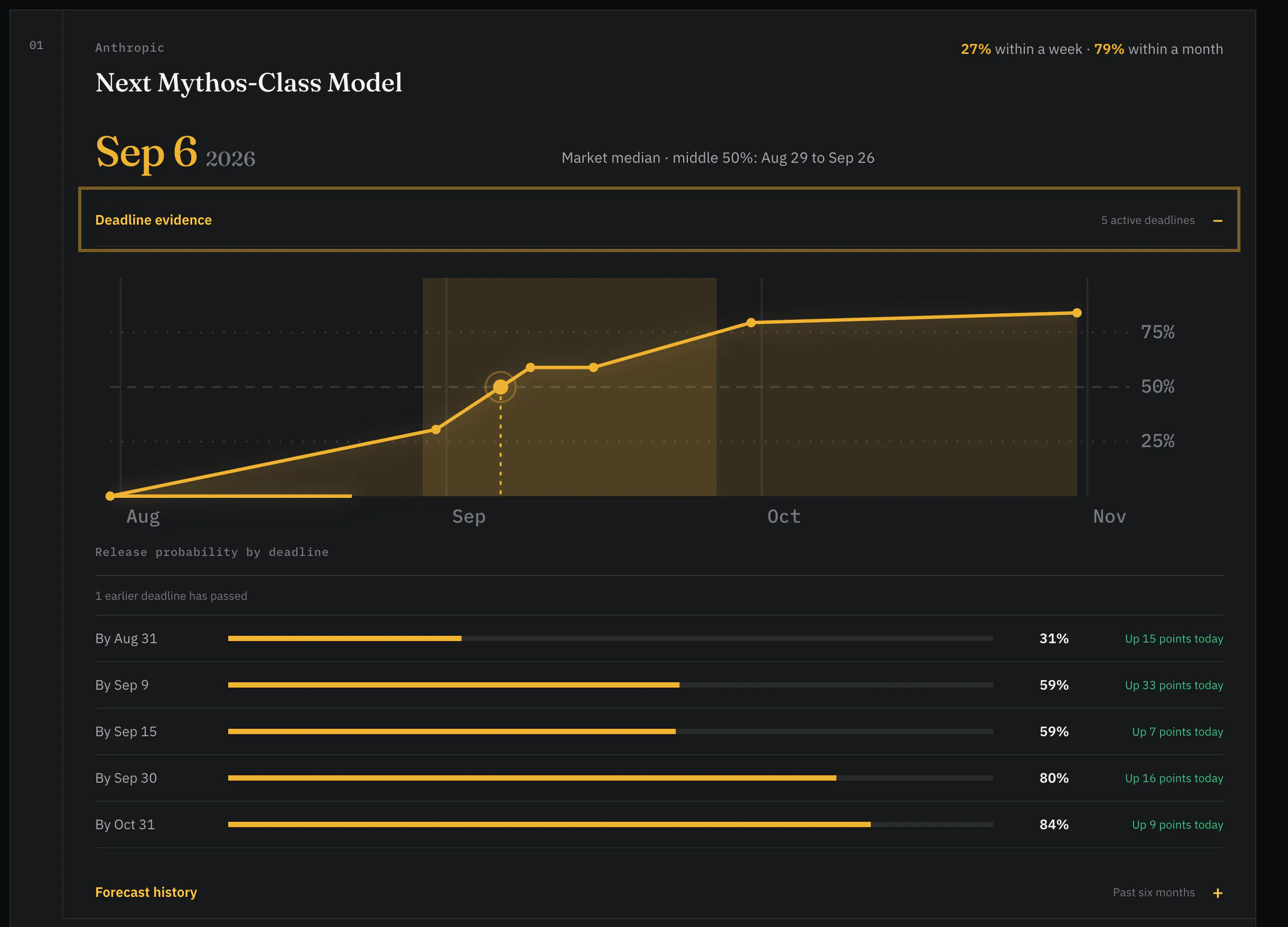This screenshot has width=1288, height=927.
Task: Click the 'Anthropic' label above the title
Action: pyautogui.click(x=130, y=48)
